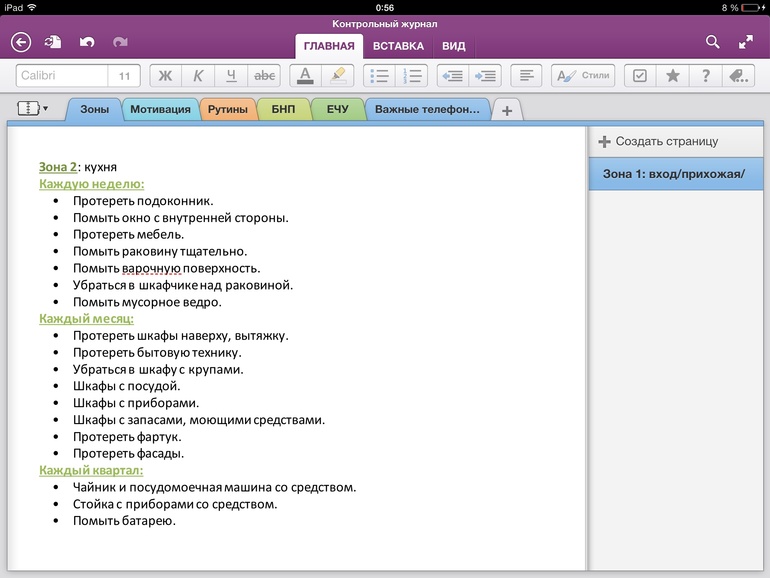Switch to ВИД ribbon tab
Screen dimensions: 770x578
(x=453, y=46)
